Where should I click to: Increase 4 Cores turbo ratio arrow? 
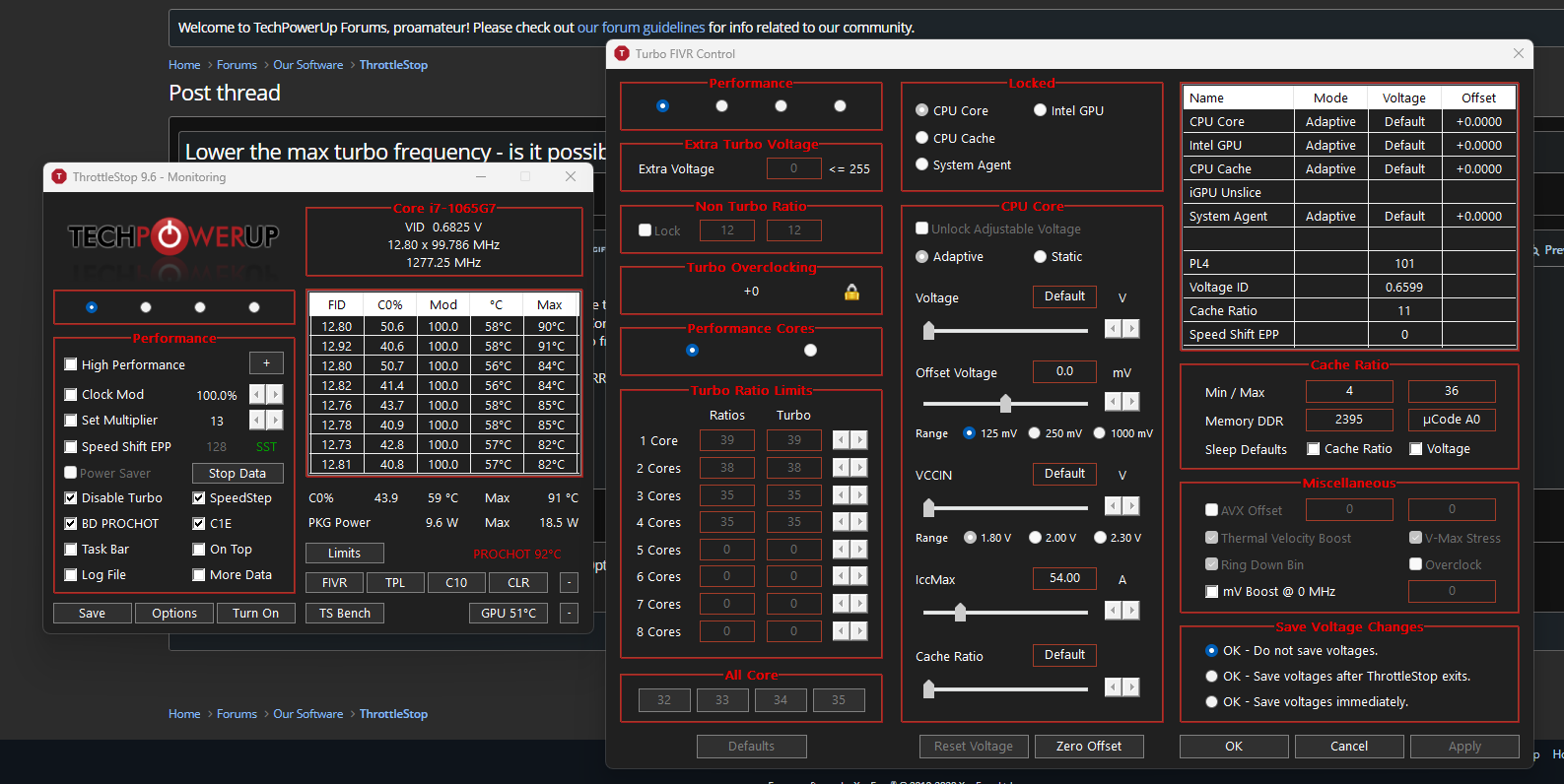(x=859, y=522)
